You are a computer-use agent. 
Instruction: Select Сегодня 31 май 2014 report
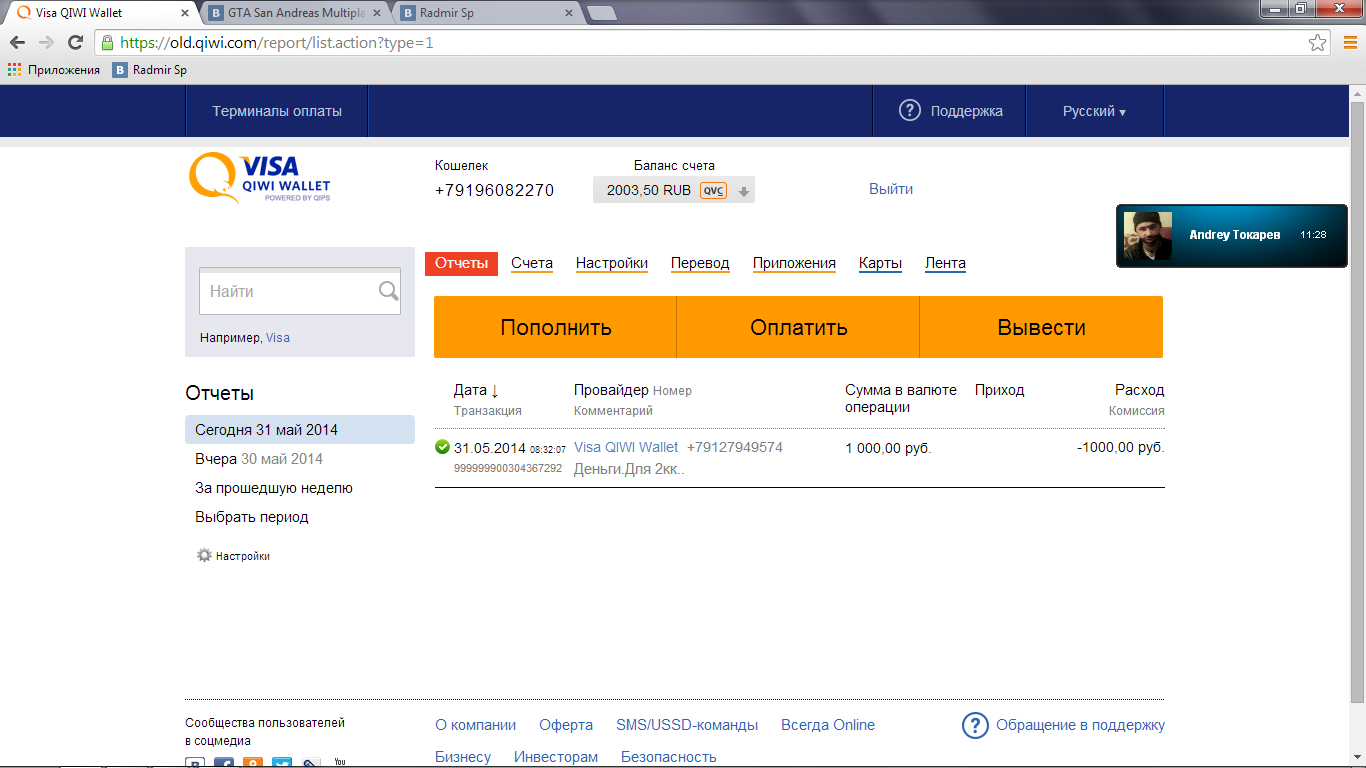click(300, 430)
